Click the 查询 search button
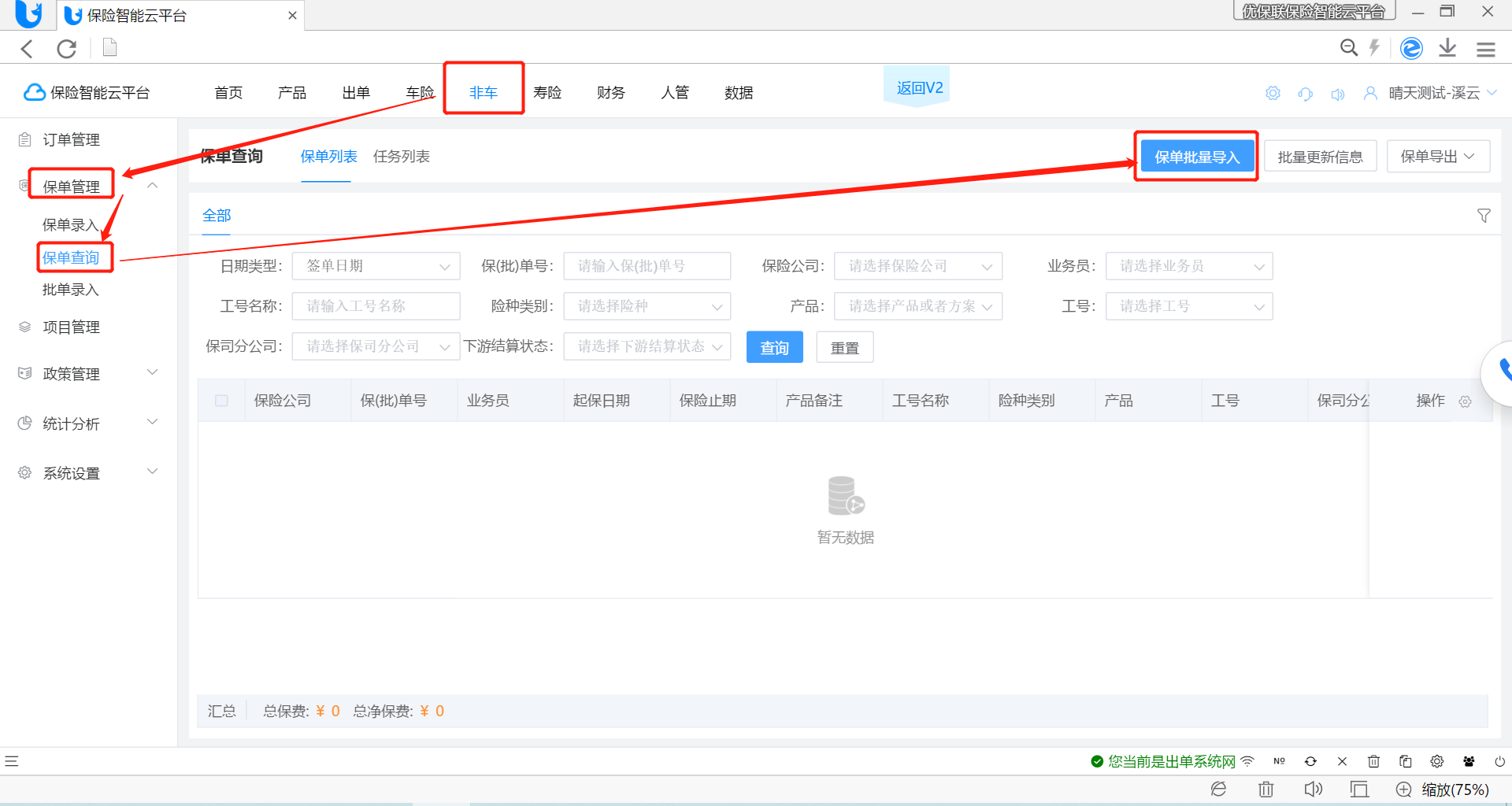This screenshot has width=1512, height=806. tap(775, 347)
